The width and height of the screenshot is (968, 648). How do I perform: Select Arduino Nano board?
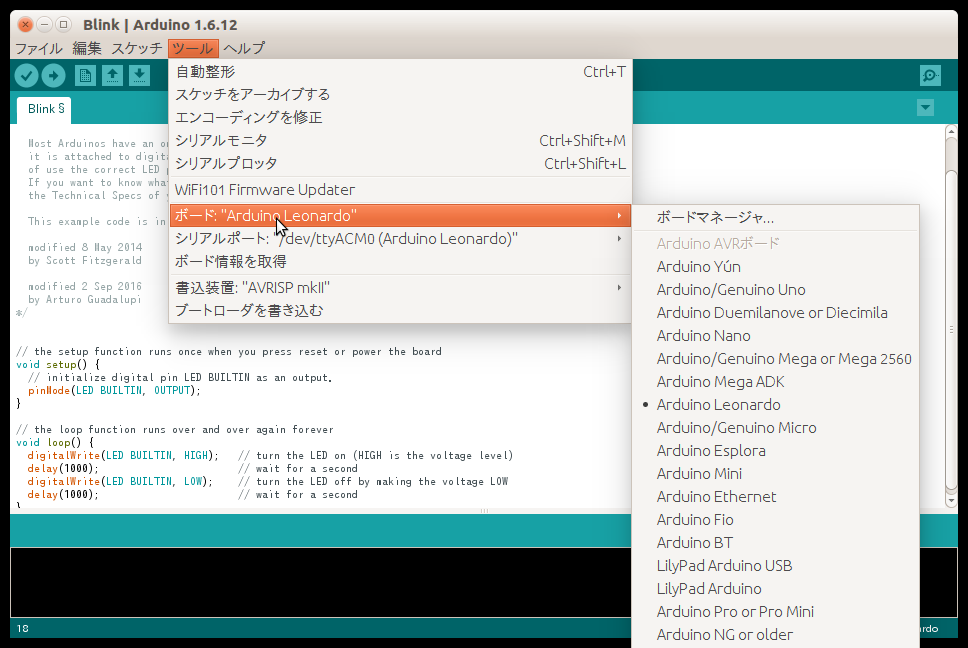point(775,336)
